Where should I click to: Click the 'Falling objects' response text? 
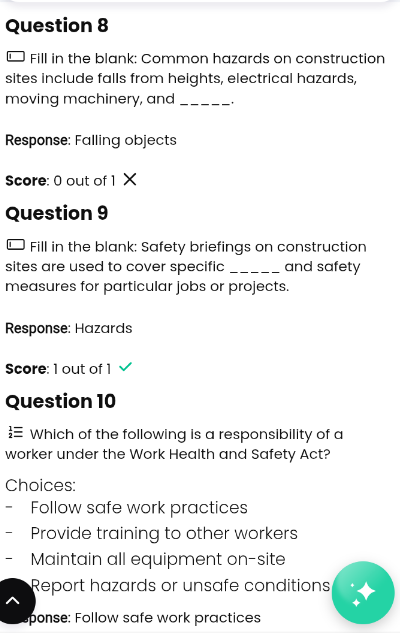coord(126,140)
